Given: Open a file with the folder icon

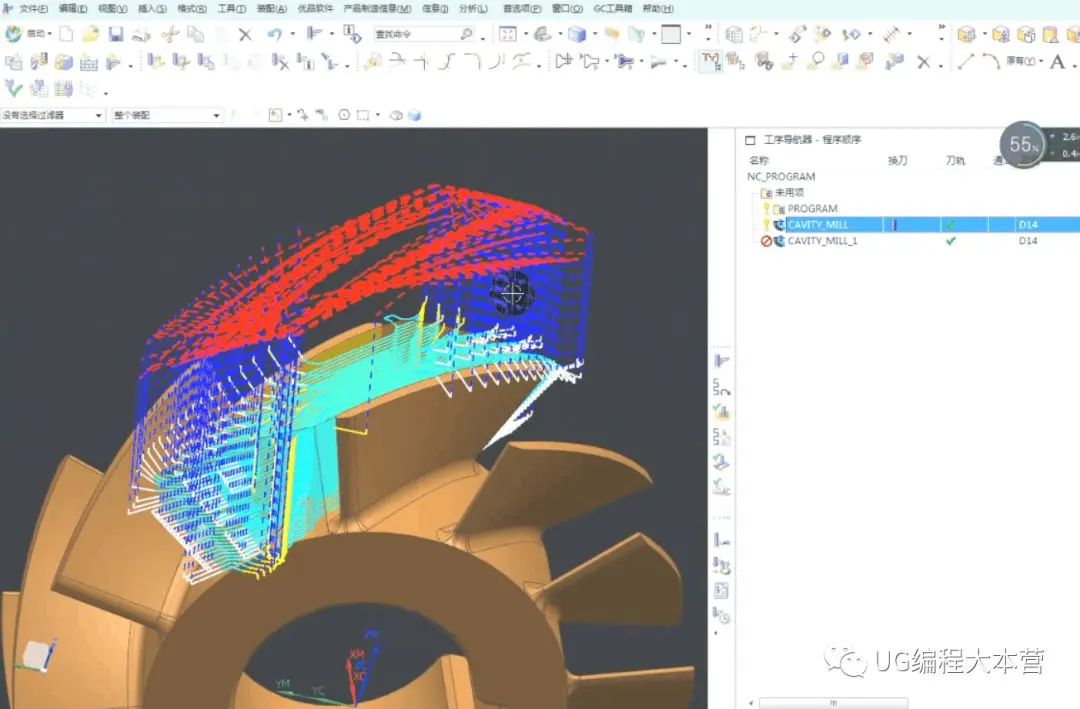Looking at the screenshot, I should (90, 34).
